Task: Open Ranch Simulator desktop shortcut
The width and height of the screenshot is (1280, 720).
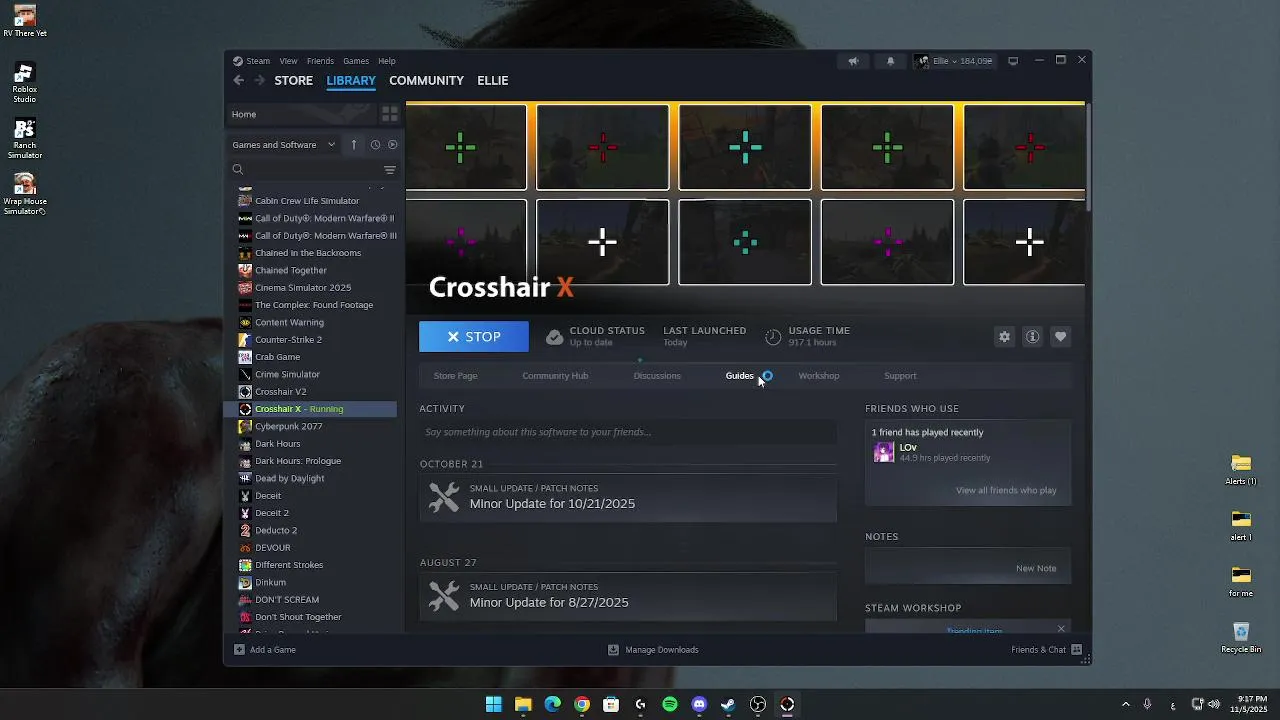Action: pyautogui.click(x=25, y=139)
